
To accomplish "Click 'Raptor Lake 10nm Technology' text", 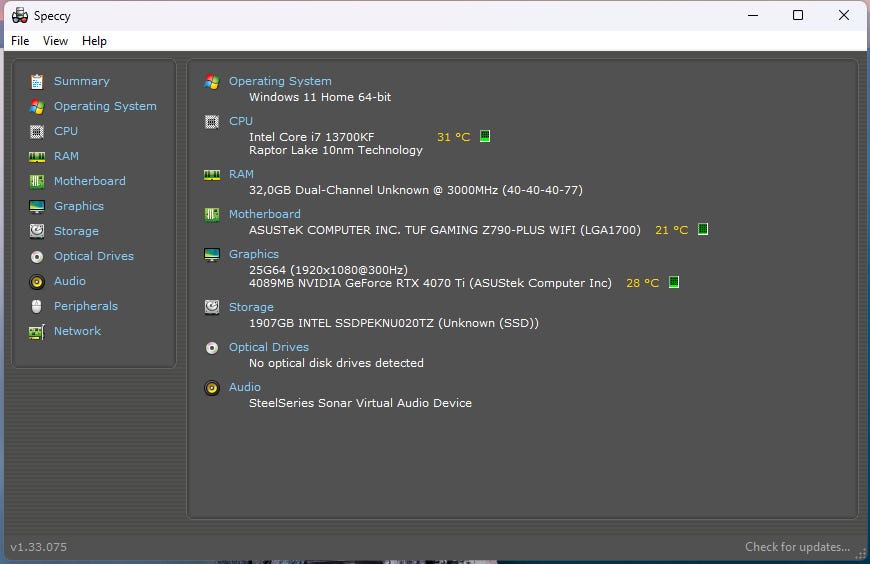I will [x=336, y=150].
